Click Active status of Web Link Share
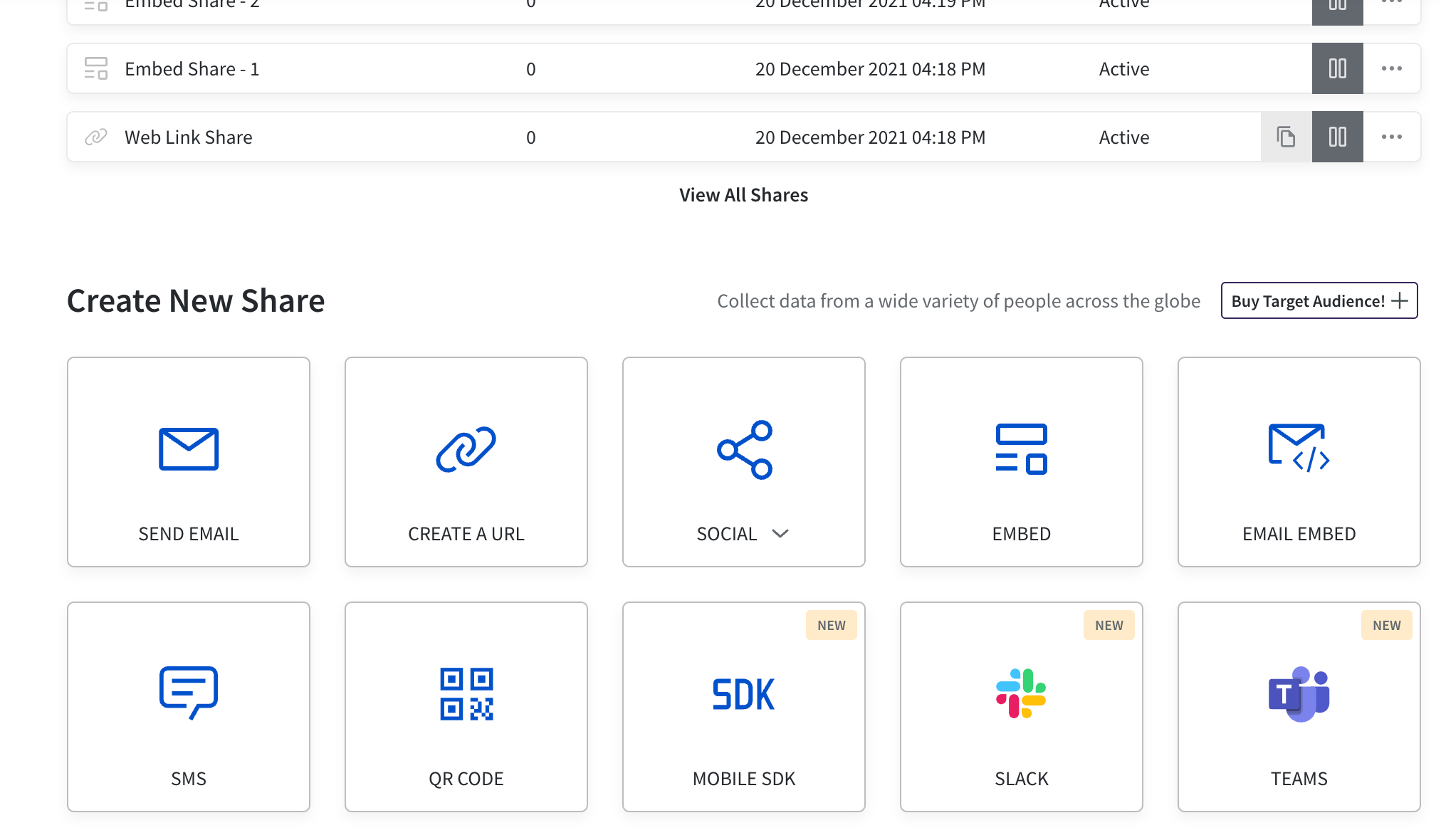The height and width of the screenshot is (840, 1441). pos(1124,137)
